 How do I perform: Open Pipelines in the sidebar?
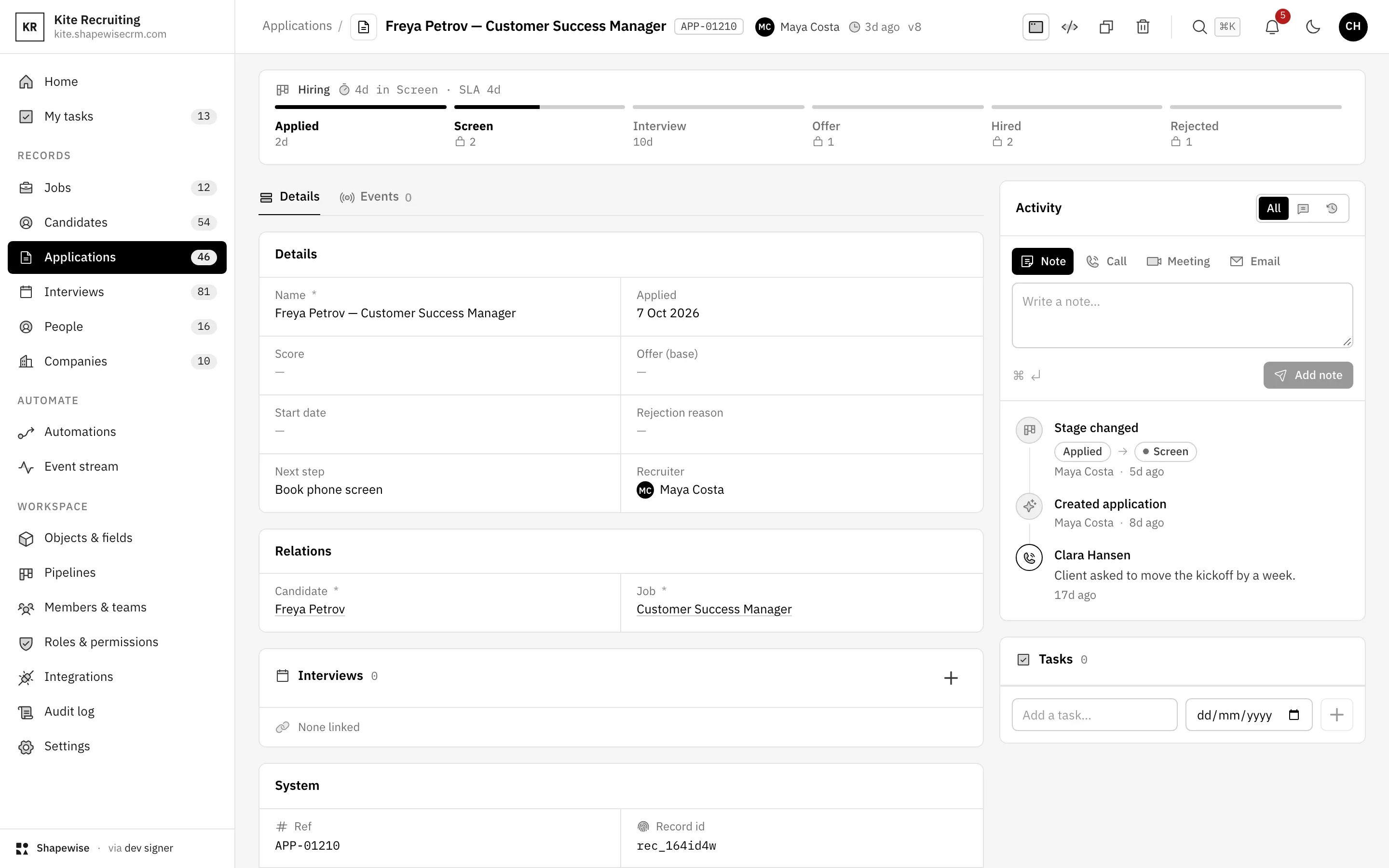(117, 573)
